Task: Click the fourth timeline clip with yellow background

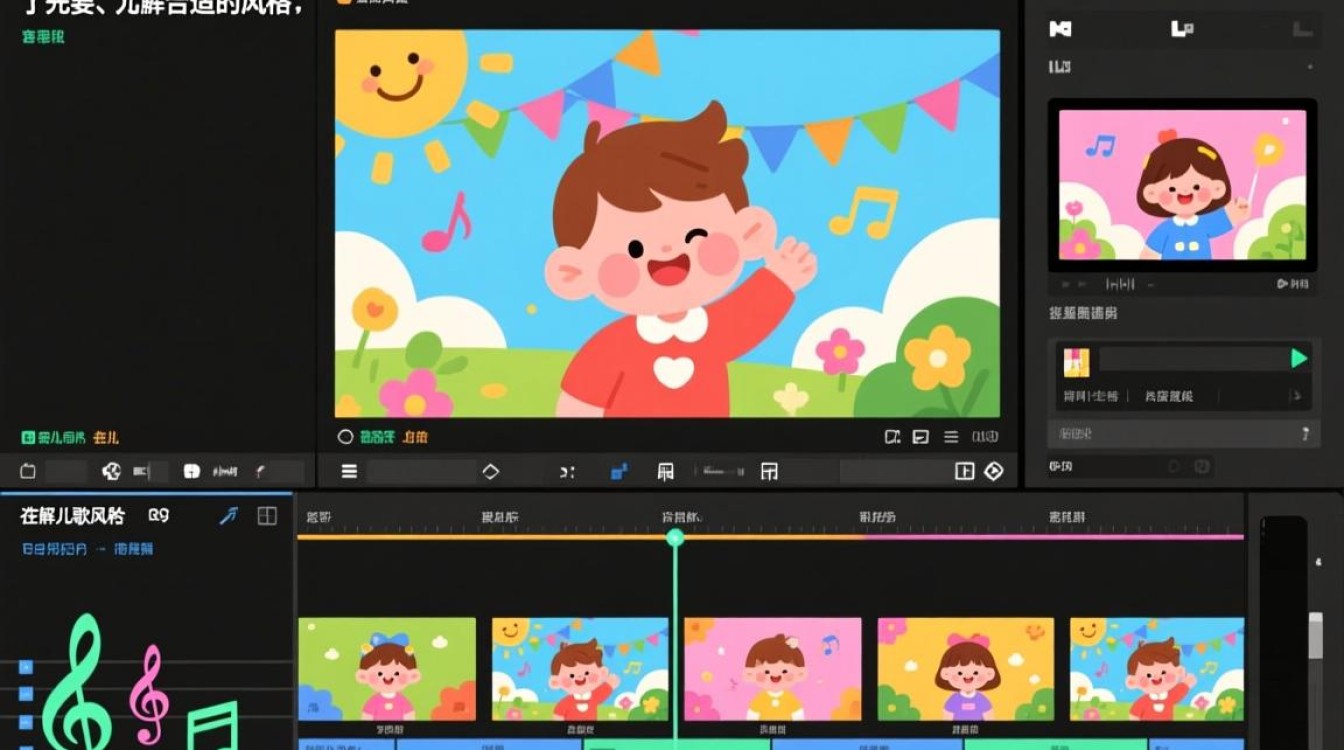Action: pos(966,669)
